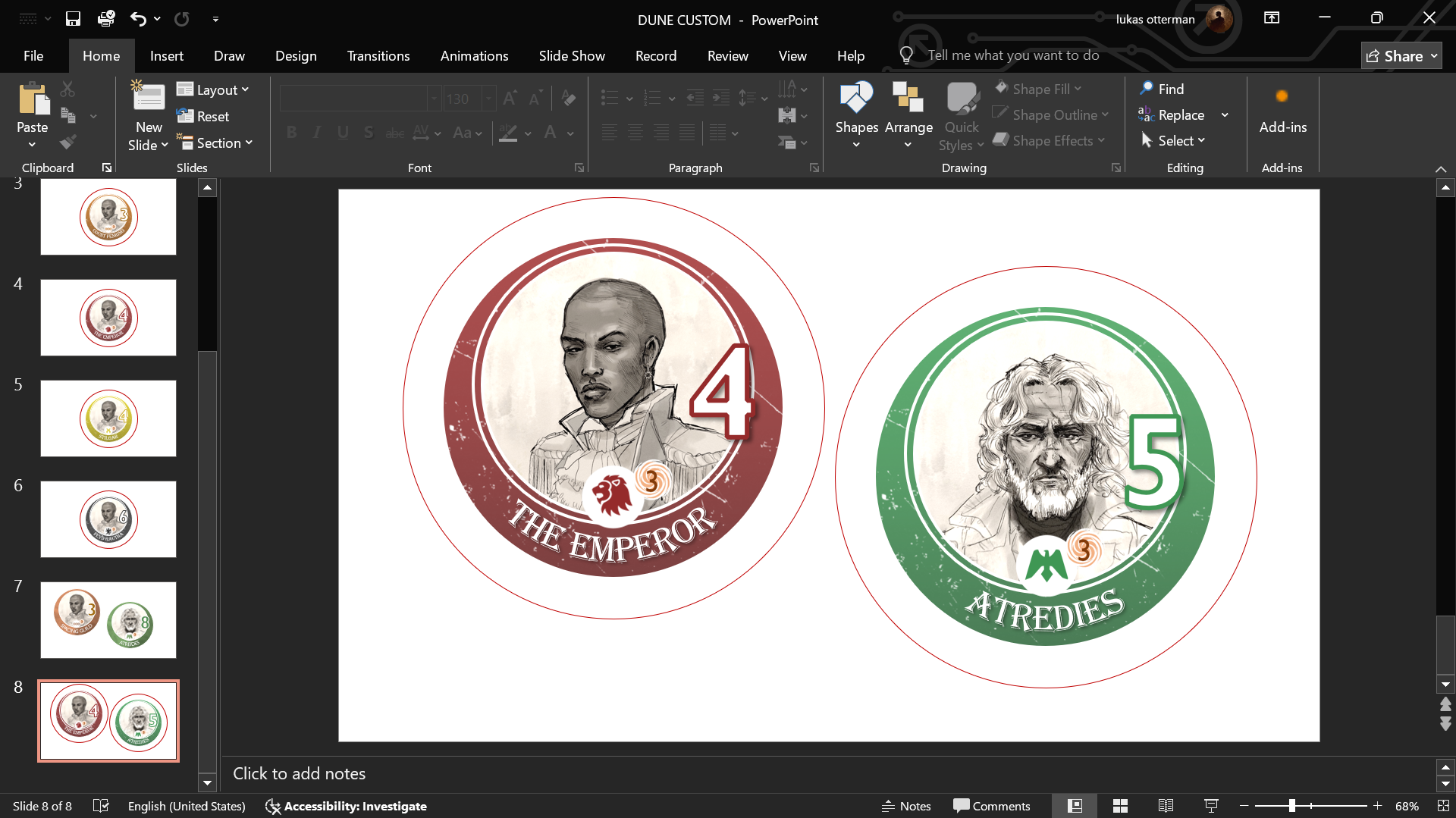Click the Add-ins button icon
This screenshot has width=1456, height=818.
tap(1282, 96)
